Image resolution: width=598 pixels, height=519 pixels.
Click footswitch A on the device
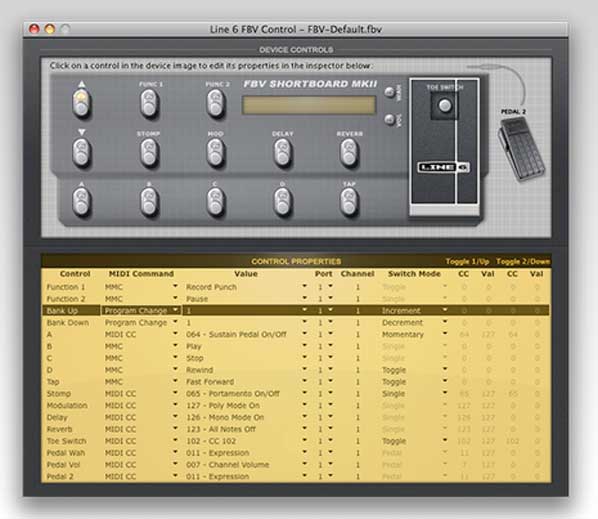point(81,201)
